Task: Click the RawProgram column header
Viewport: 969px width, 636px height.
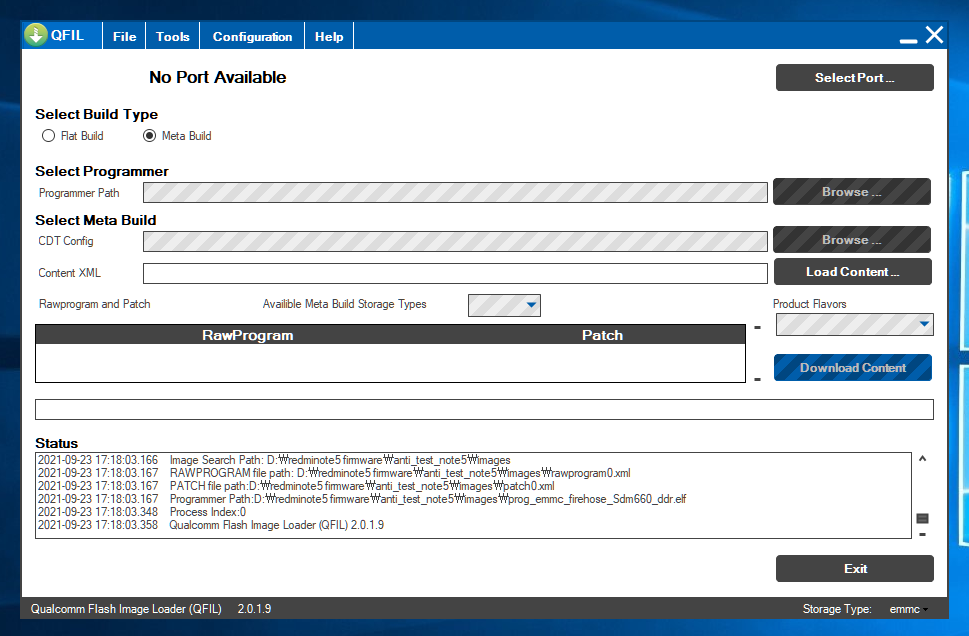Action: tap(247, 335)
